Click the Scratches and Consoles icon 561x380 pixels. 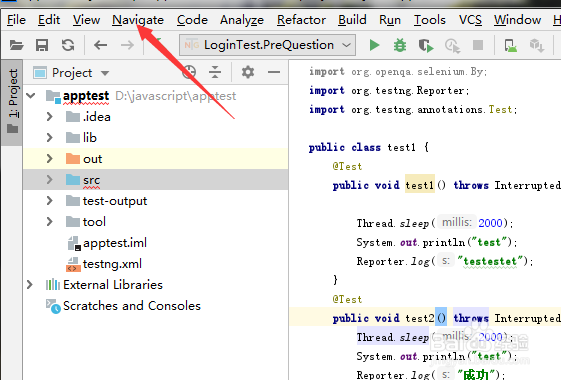click(53, 306)
